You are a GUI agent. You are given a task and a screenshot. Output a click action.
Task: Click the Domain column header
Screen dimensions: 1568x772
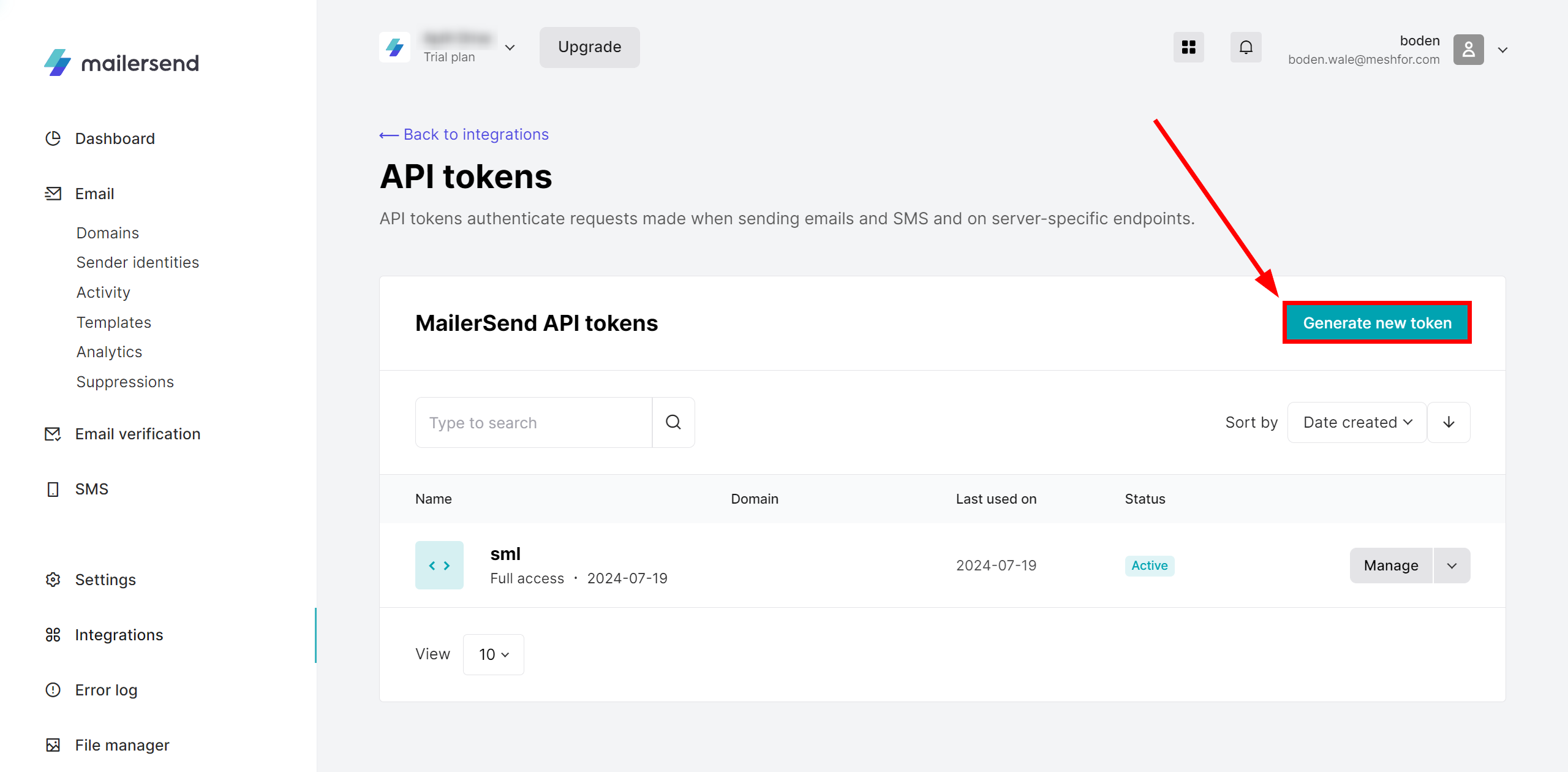pyautogui.click(x=755, y=499)
